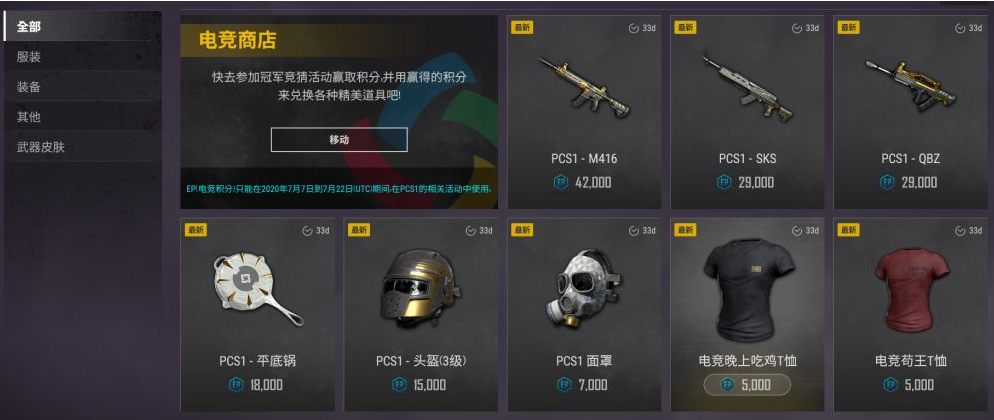Click the 最新 badge on PCS1 - QBZ card
The width and height of the screenshot is (994, 420).
(848, 27)
